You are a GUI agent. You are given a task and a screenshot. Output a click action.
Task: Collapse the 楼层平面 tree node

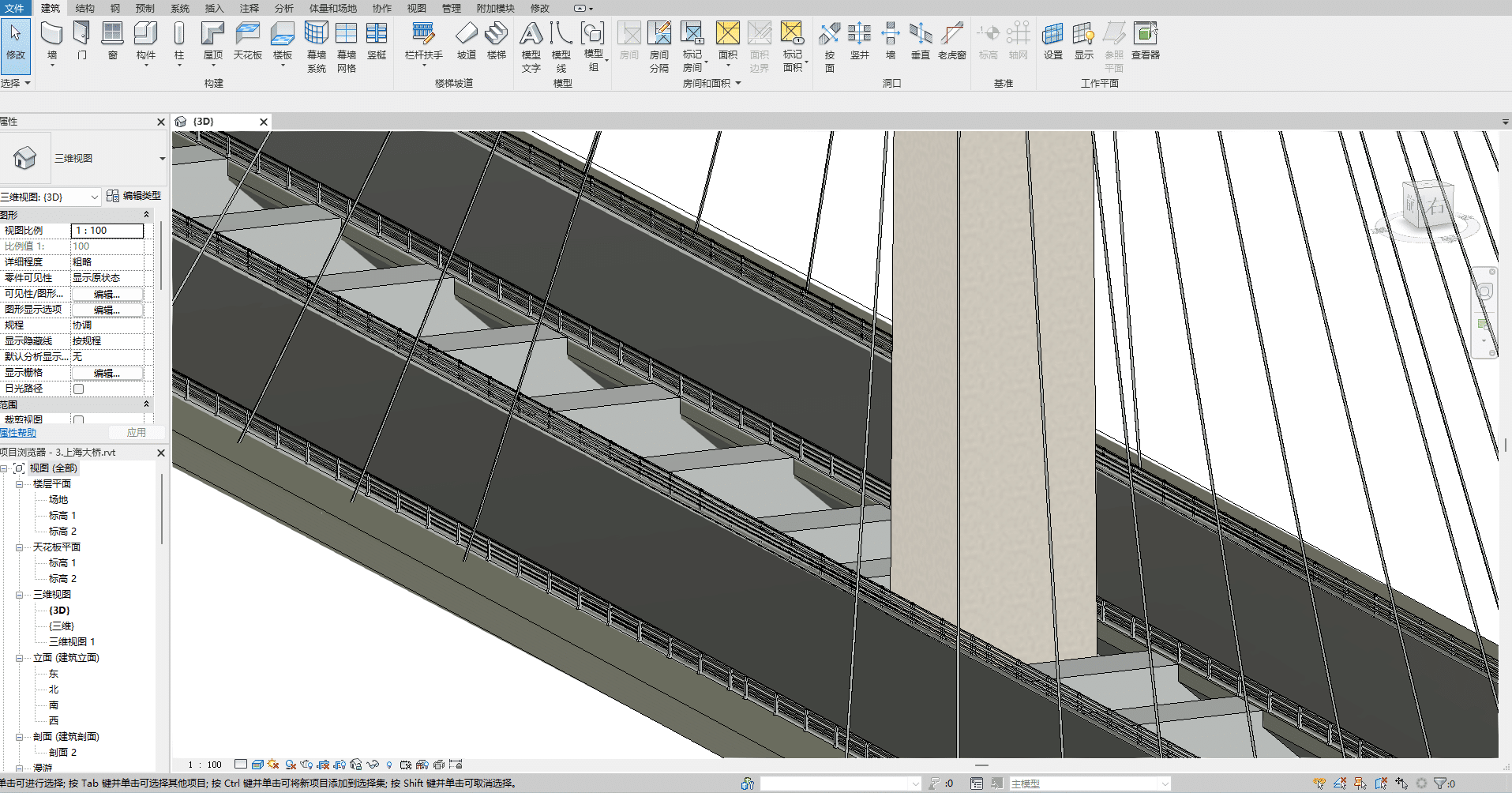20,484
